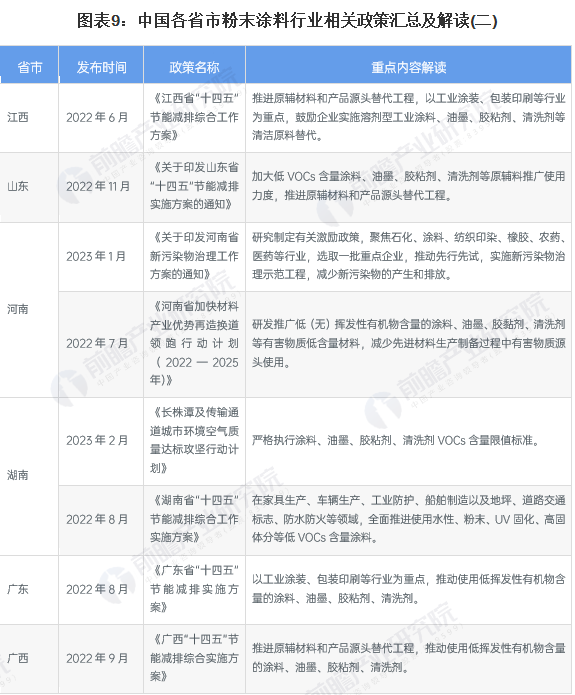
Task: Click the 江西省十四五节能减排 policy name
Action: (195, 117)
